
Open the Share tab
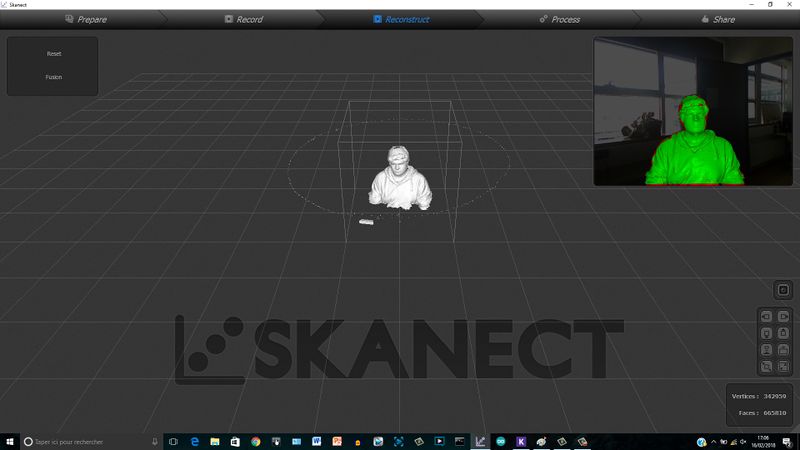[x=718, y=19]
